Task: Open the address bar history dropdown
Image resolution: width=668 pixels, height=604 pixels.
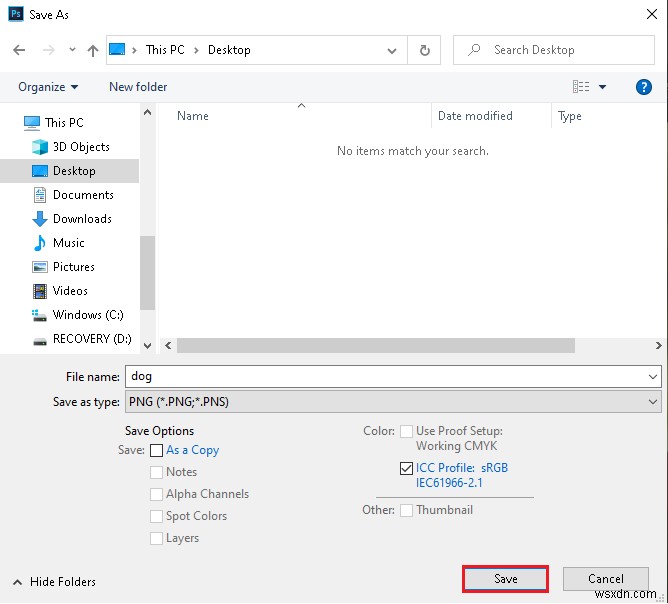Action: pos(392,51)
